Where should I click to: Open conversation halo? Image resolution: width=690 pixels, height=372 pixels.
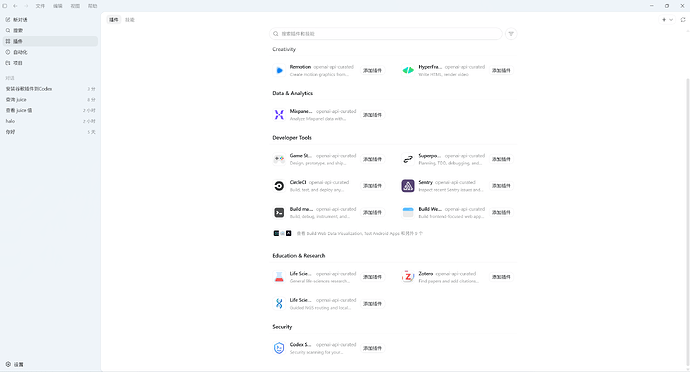(x=50, y=121)
